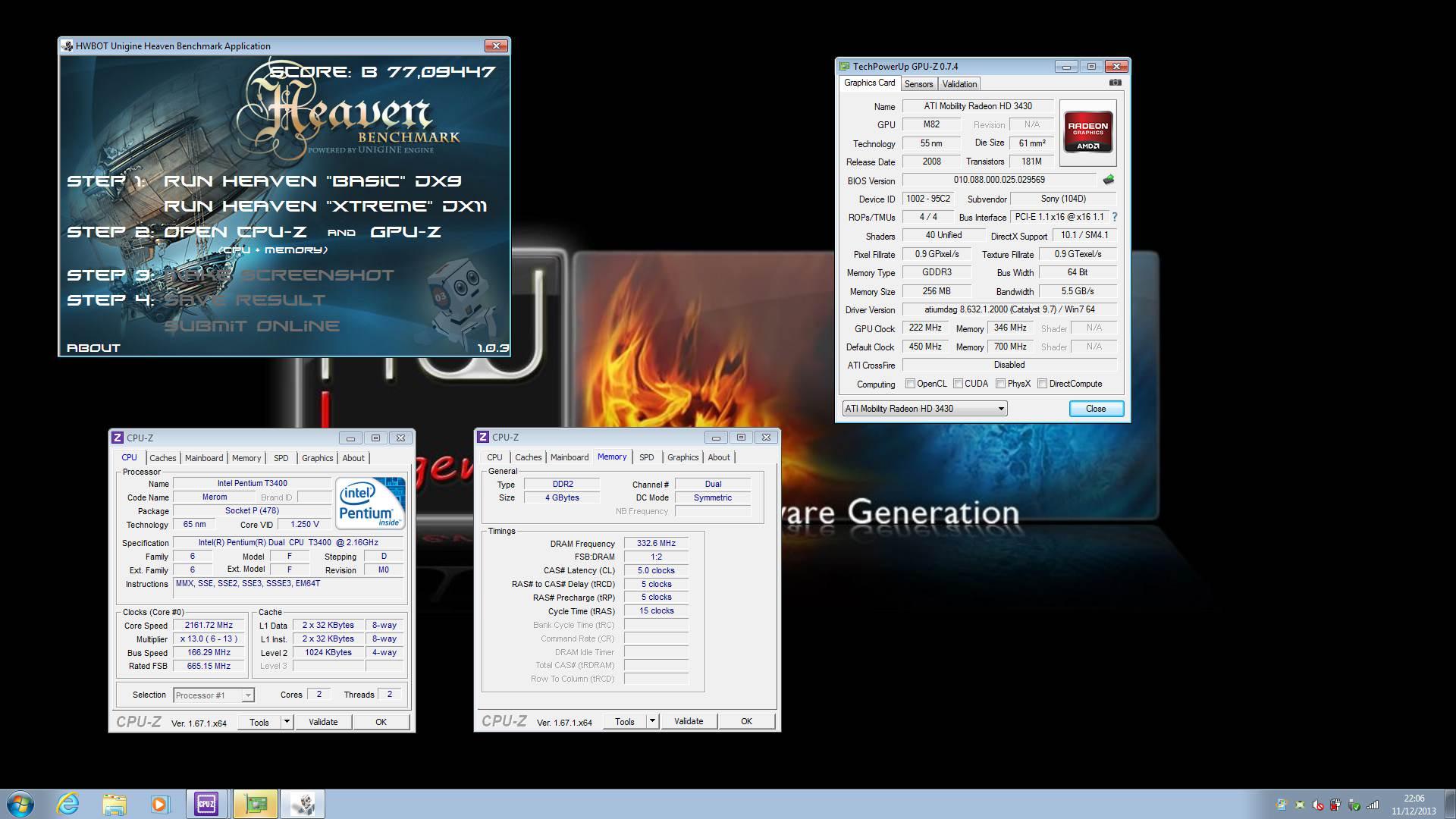Screen dimensions: 1456x819
Task: Click the HWBOT Heaven window title icon
Action: [x=67, y=45]
